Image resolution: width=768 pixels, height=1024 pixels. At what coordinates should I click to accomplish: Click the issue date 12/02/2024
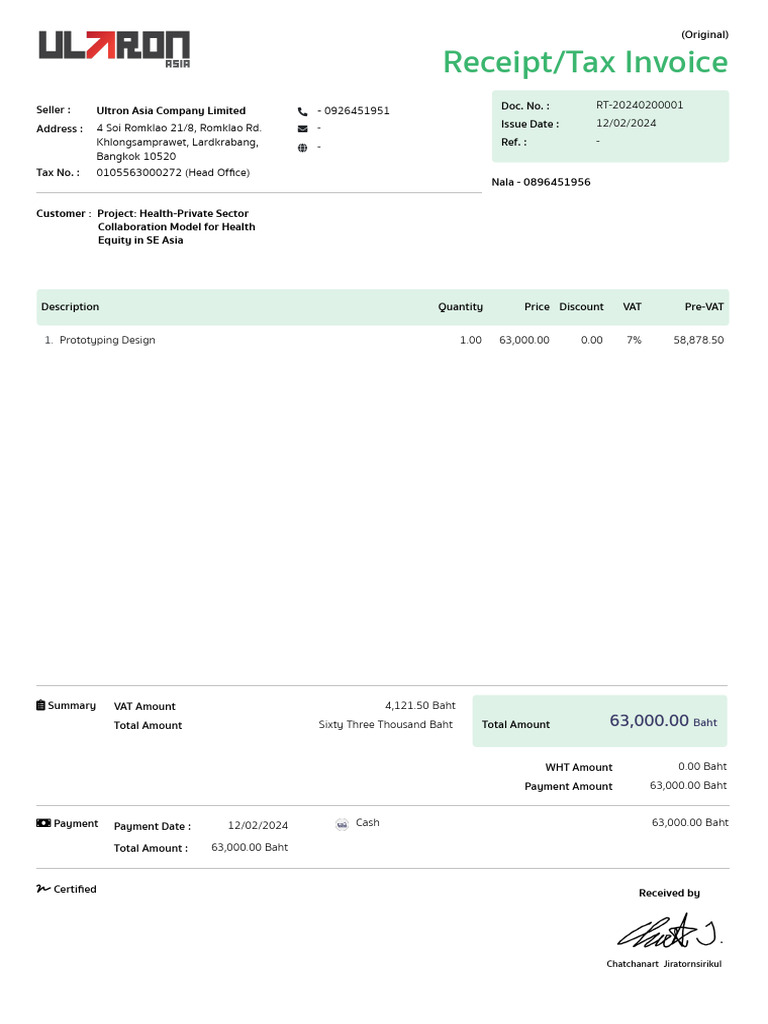click(626, 123)
